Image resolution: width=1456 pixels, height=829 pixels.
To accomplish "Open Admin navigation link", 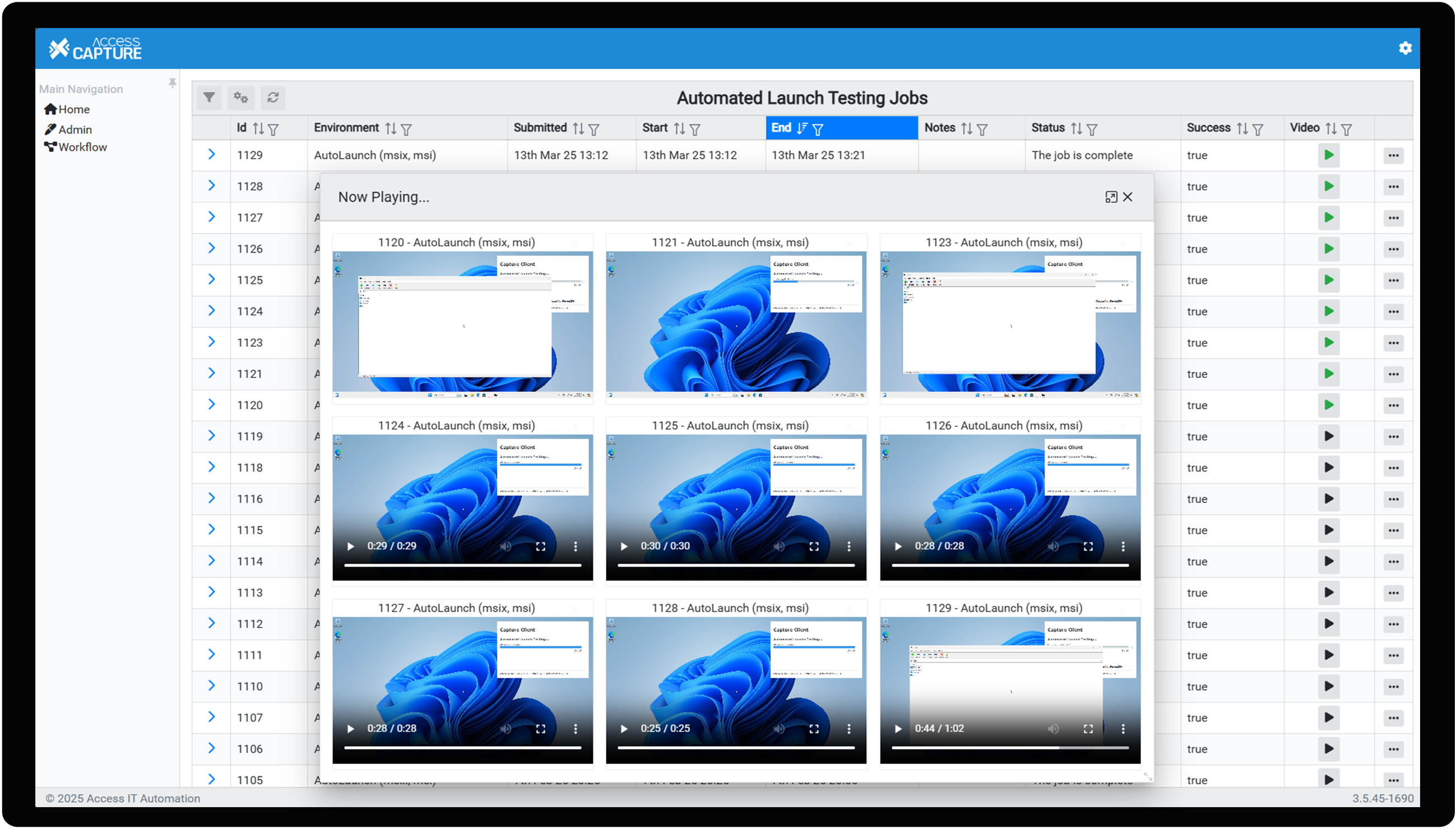I will pyautogui.click(x=75, y=129).
